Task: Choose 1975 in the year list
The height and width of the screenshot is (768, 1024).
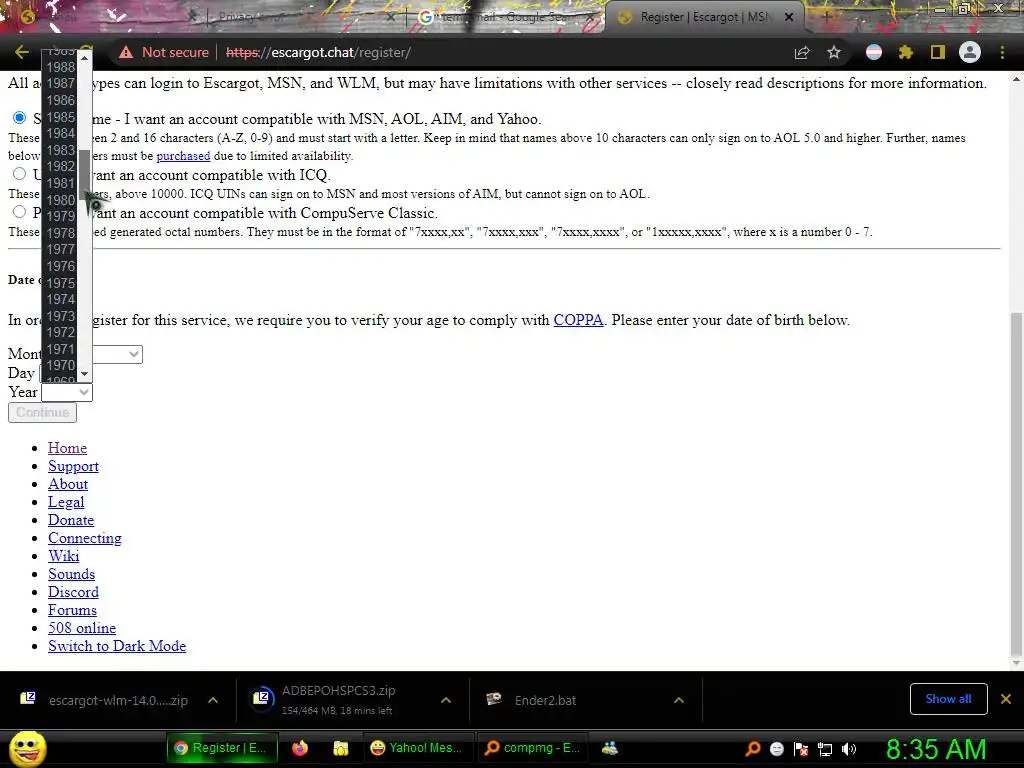Action: point(61,283)
